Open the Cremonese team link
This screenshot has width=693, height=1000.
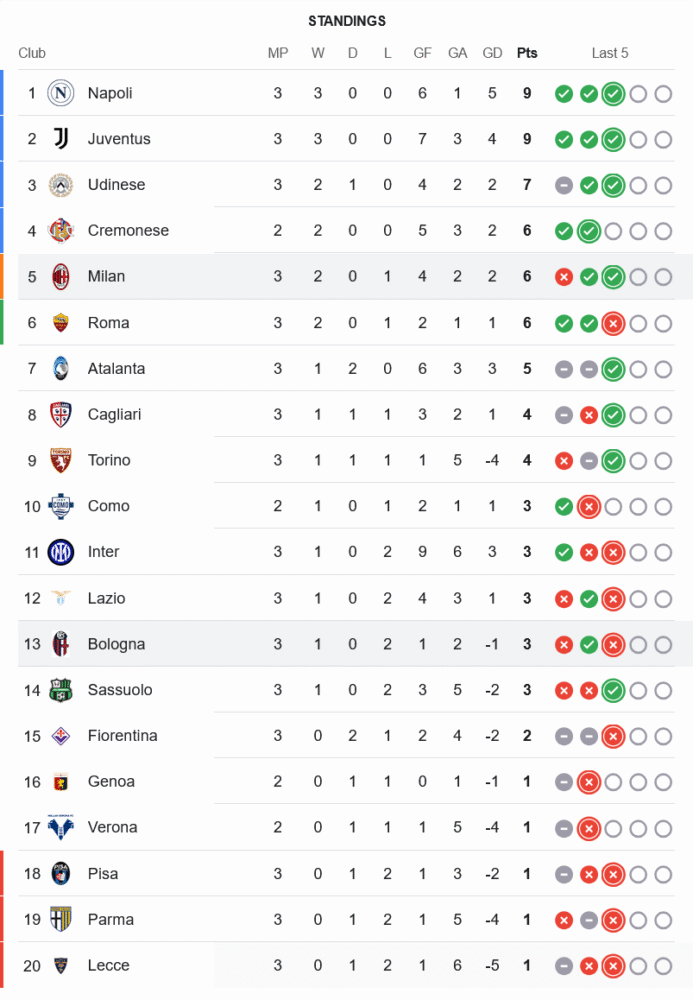pyautogui.click(x=128, y=230)
